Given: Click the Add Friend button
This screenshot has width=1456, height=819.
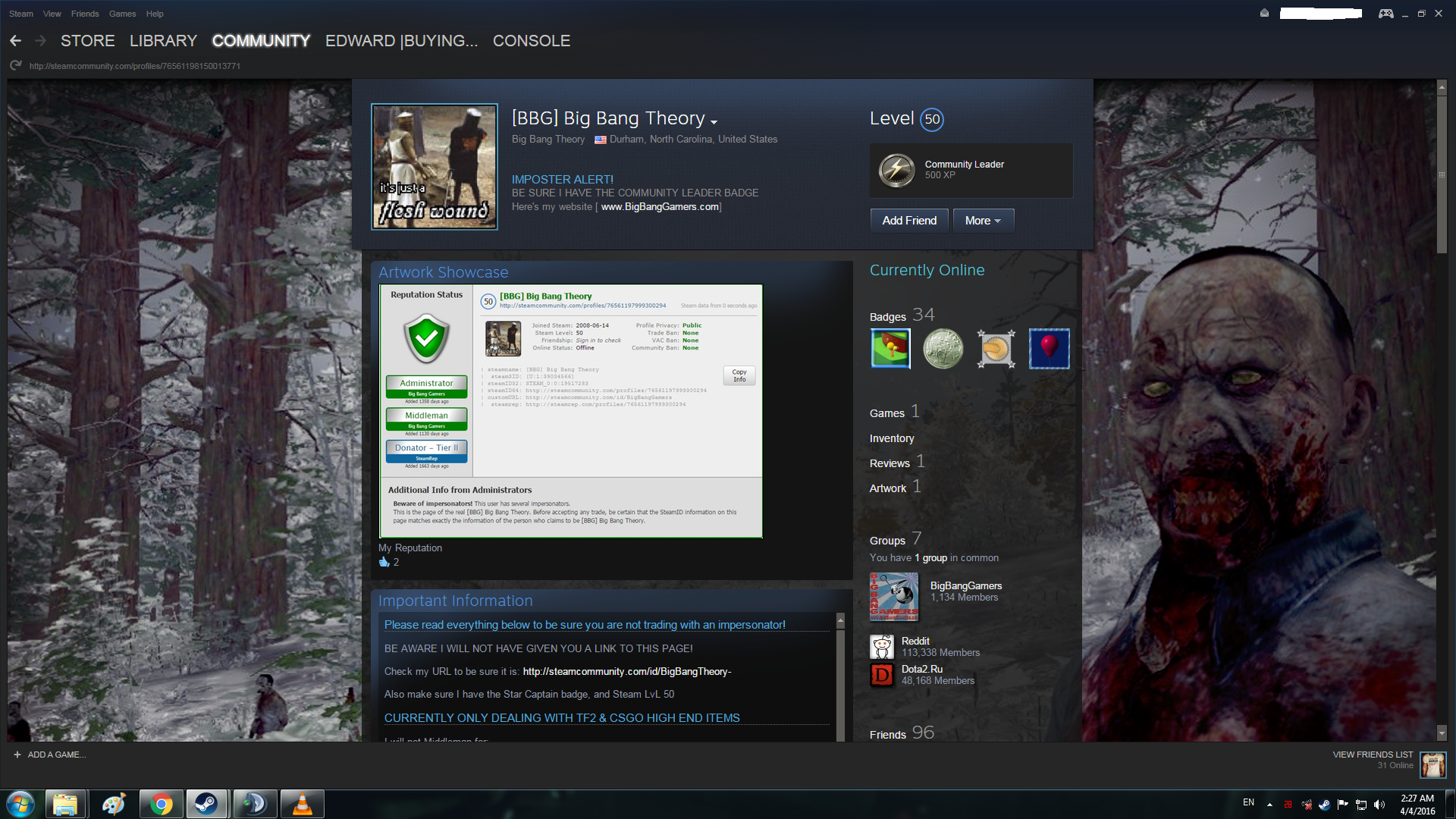Looking at the screenshot, I should pos(908,221).
